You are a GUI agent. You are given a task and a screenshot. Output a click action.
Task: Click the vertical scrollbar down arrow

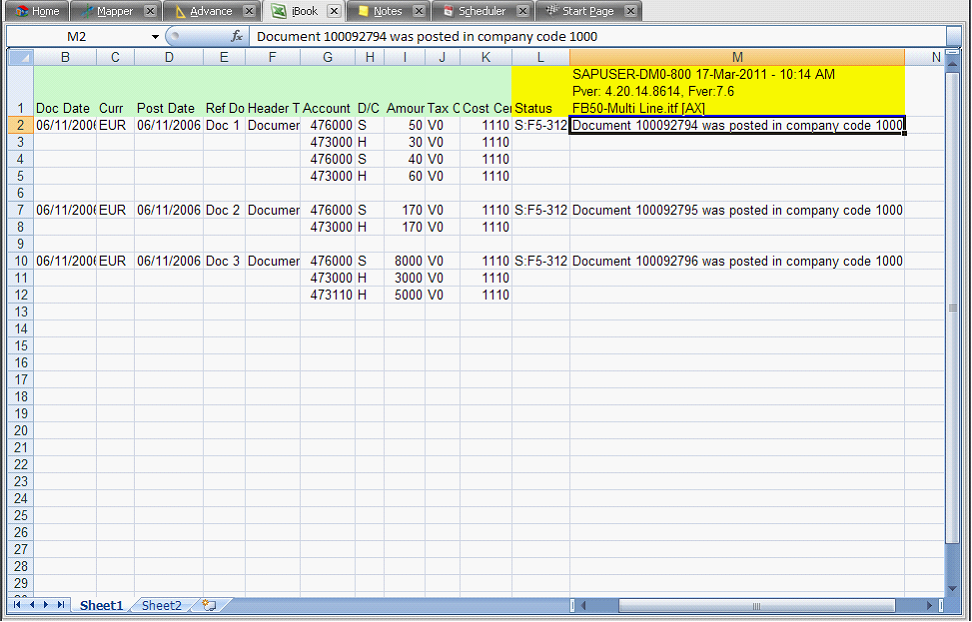coord(952,587)
